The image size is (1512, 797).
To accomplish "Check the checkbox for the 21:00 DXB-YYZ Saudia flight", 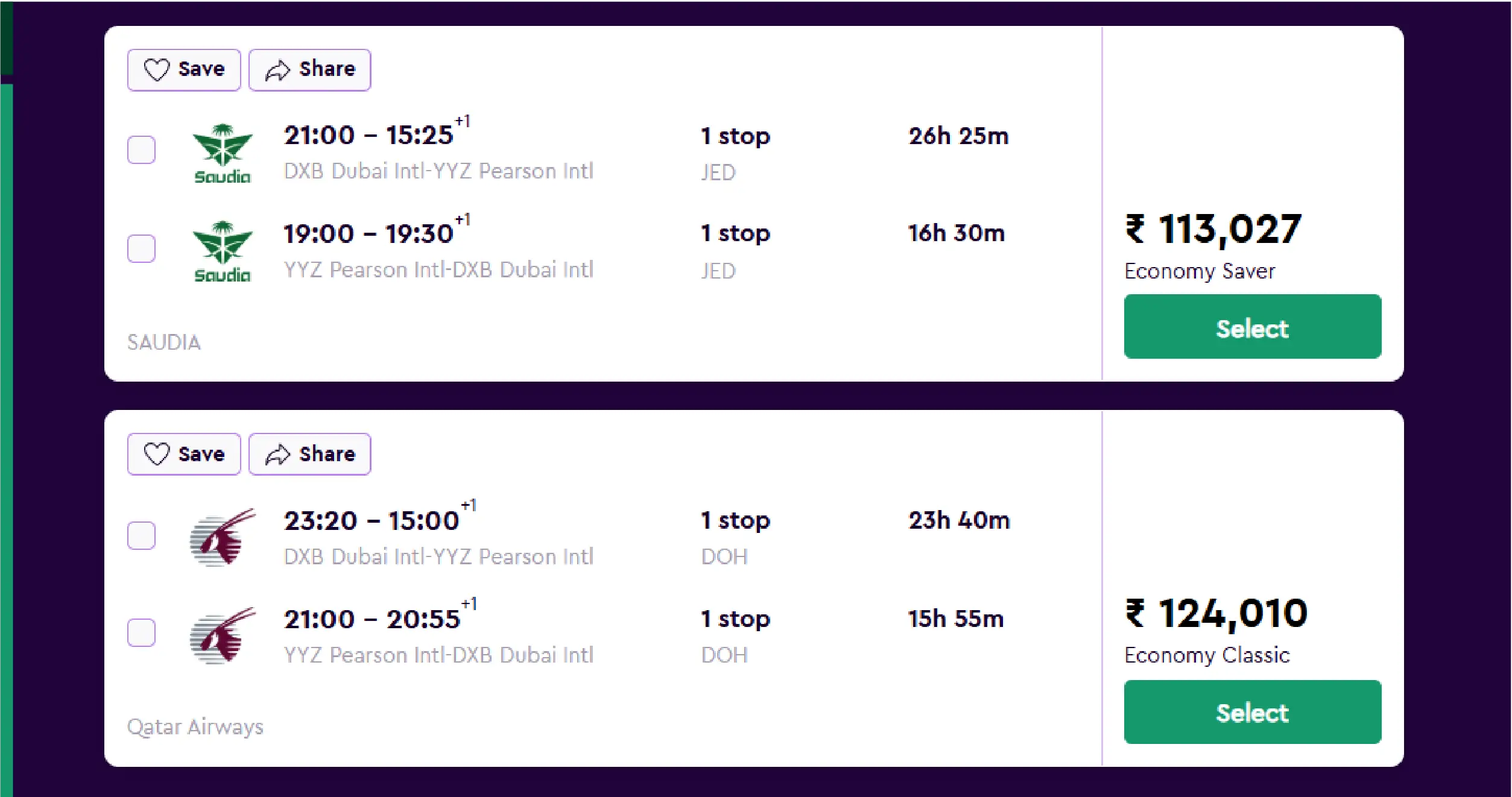I will coord(141,150).
